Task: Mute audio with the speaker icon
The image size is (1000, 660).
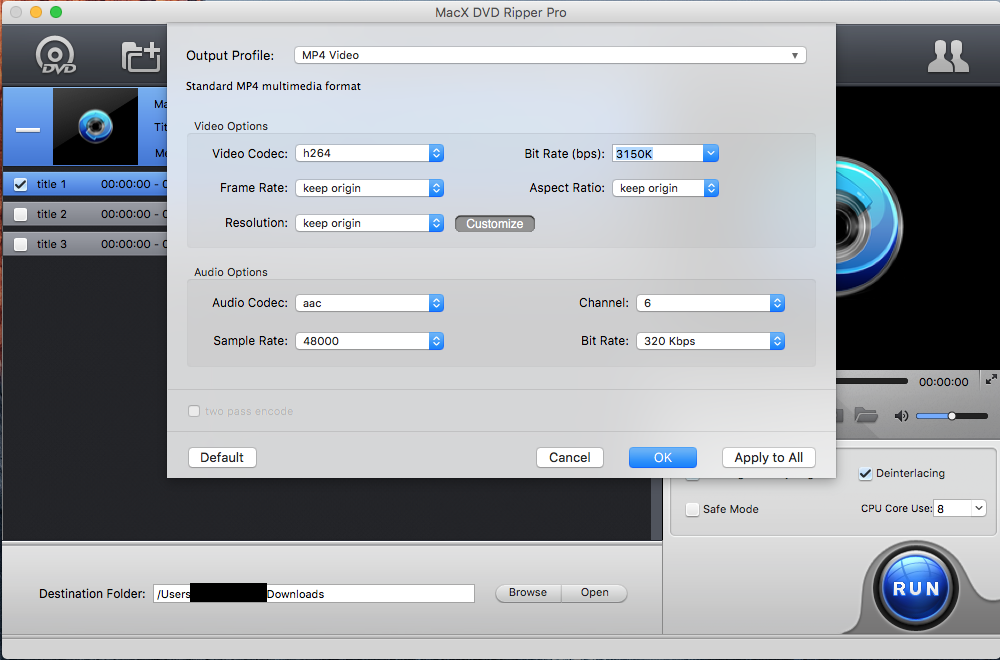Action: [x=901, y=416]
